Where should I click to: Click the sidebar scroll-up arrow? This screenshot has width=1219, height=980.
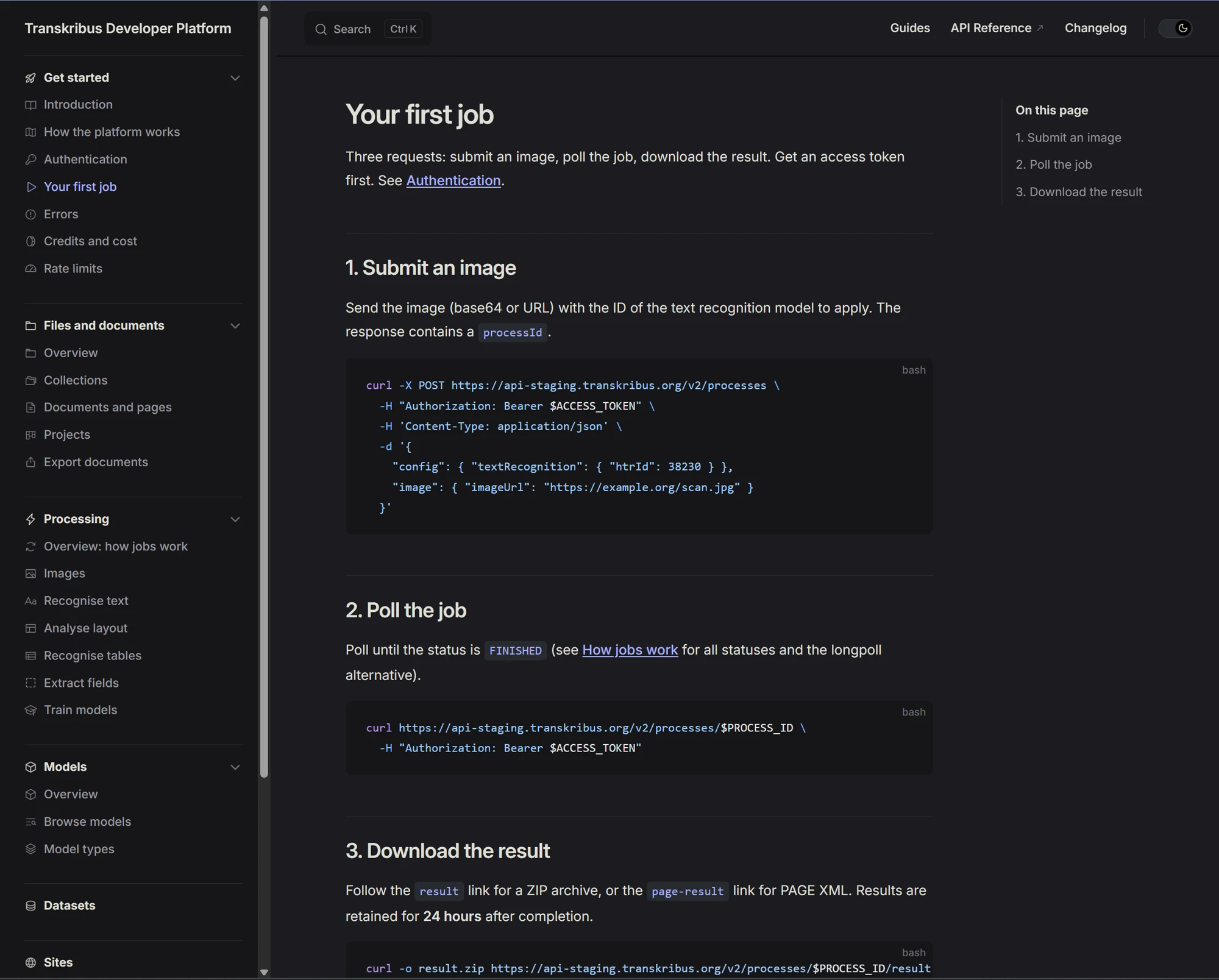tap(264, 8)
